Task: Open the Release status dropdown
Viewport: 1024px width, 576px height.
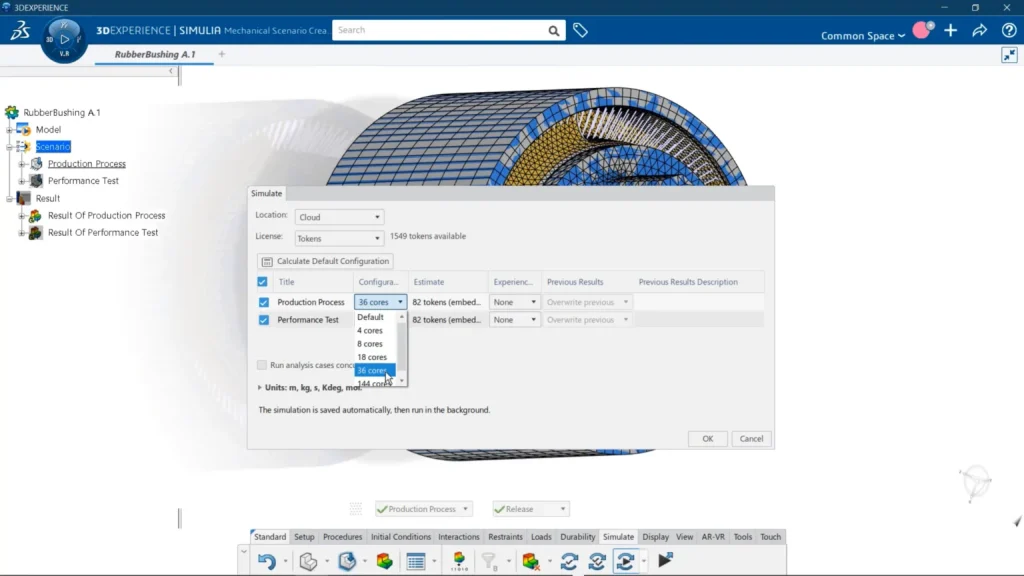Action: click(x=530, y=509)
